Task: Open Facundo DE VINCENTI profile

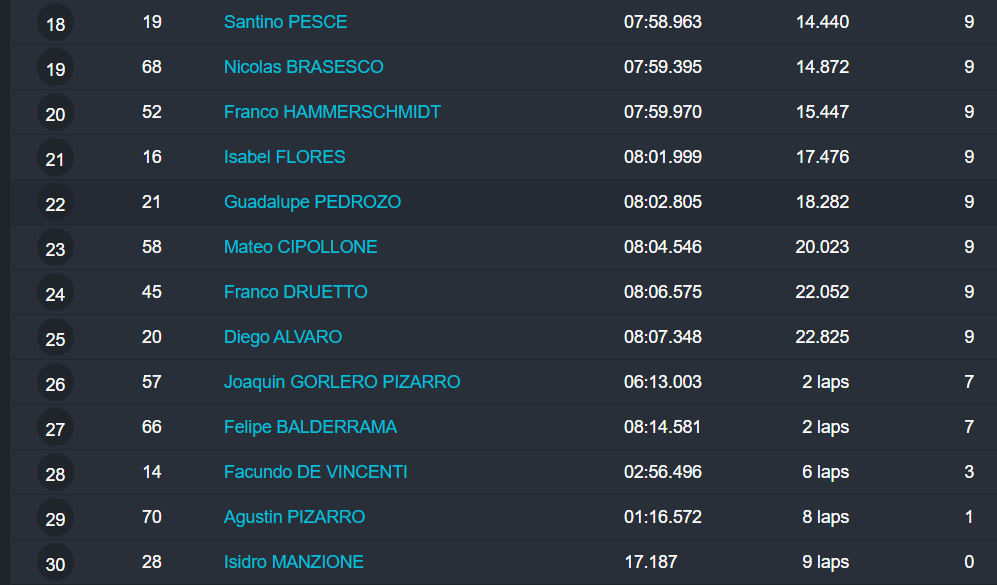Action: pos(315,472)
